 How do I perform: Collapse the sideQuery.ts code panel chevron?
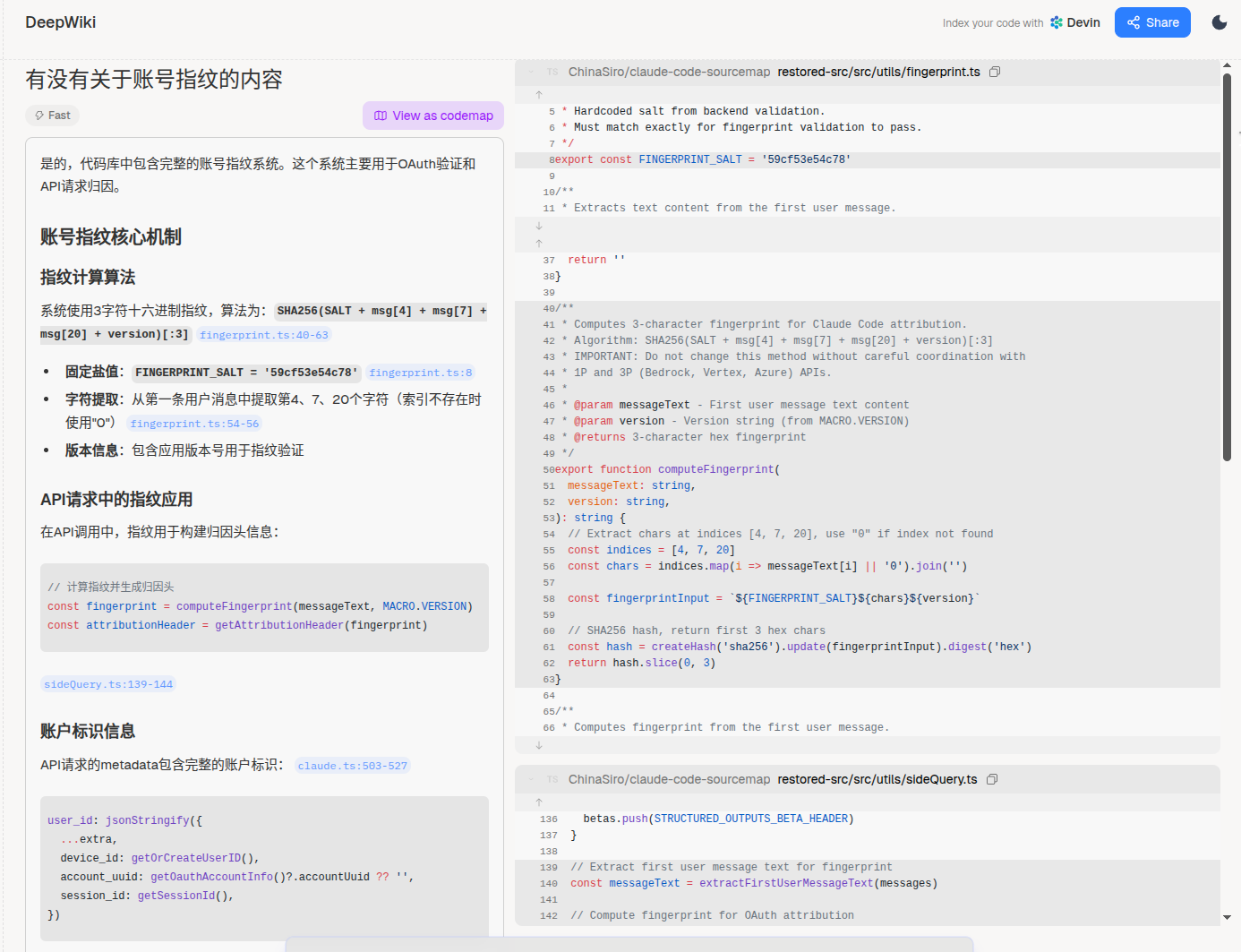click(531, 779)
